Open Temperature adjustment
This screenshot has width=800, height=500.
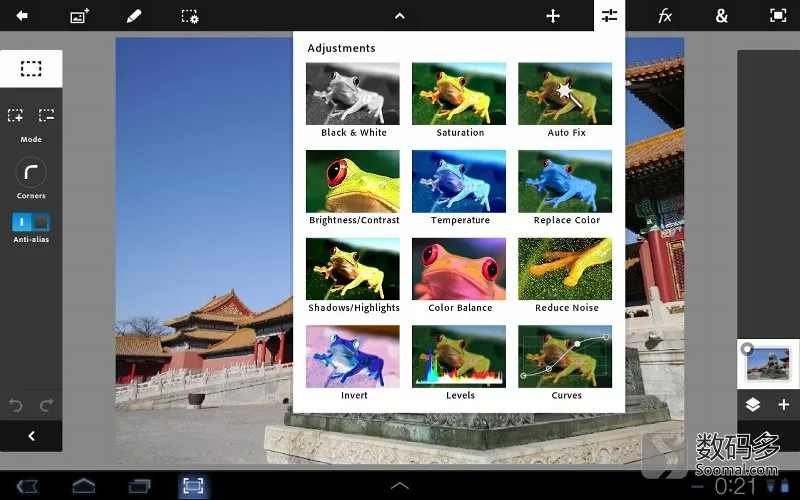point(459,188)
